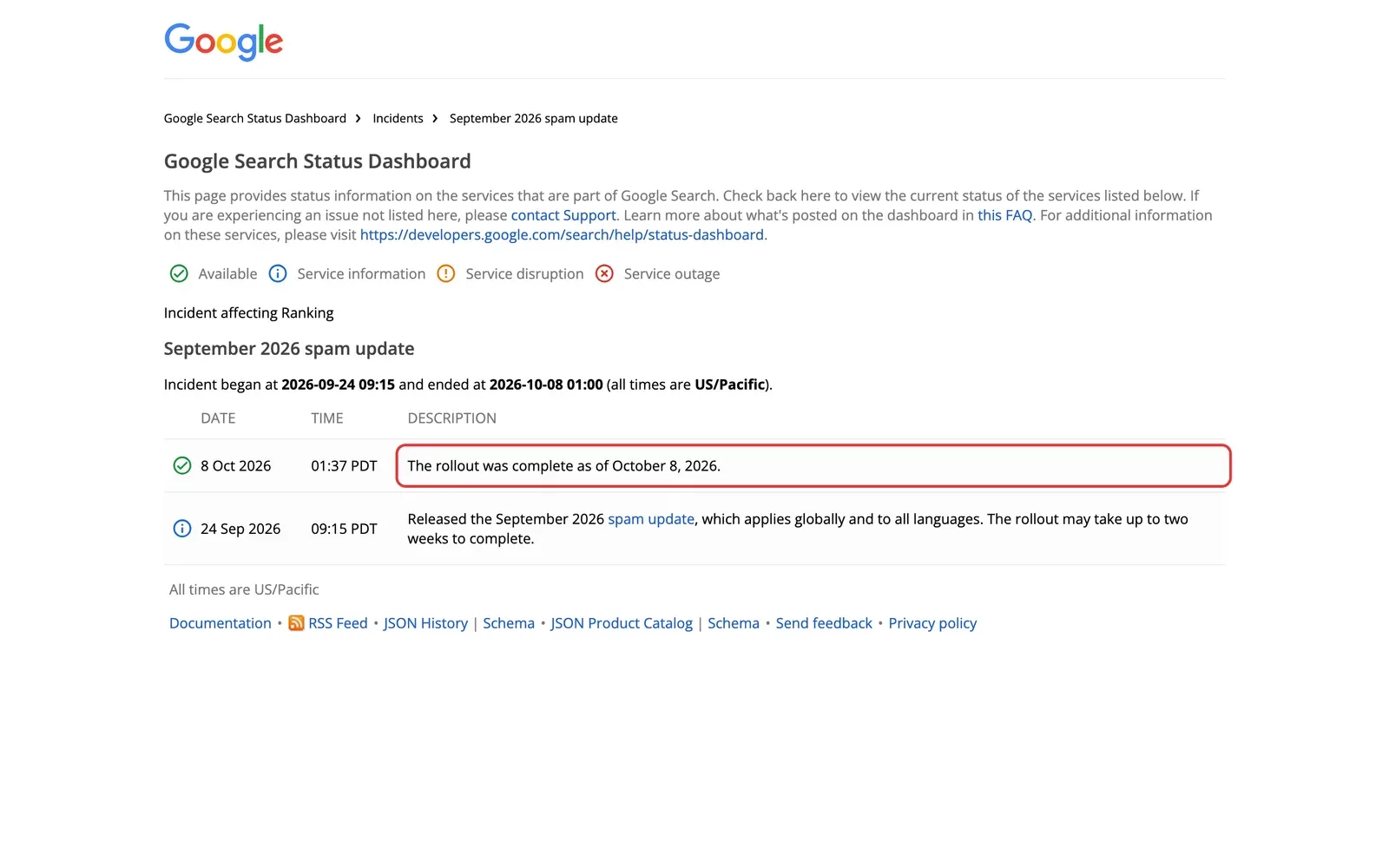Click the Google Search Status Dashboard page heading
1389x868 pixels.
(x=318, y=161)
